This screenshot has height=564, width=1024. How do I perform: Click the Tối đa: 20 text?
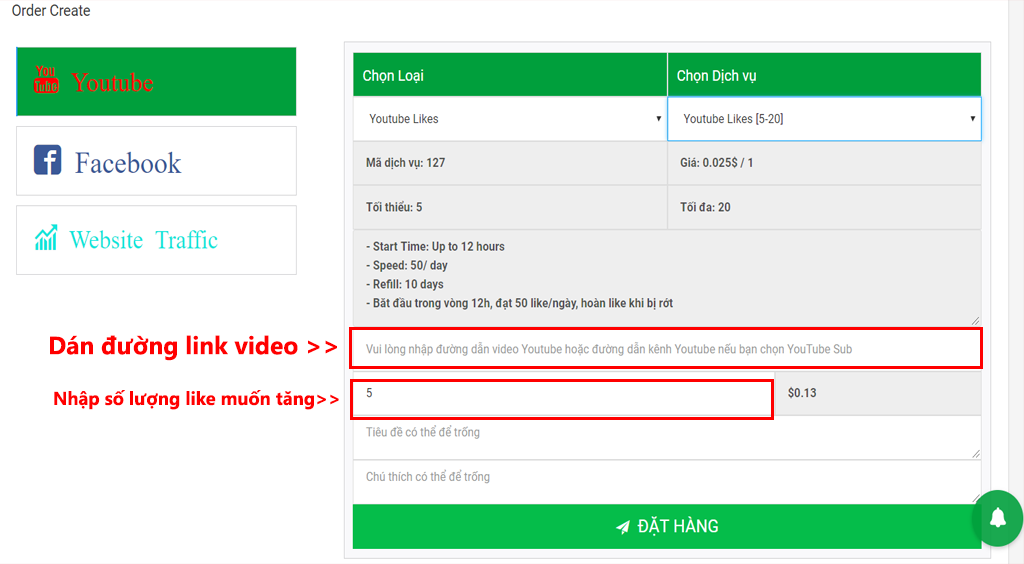click(705, 207)
